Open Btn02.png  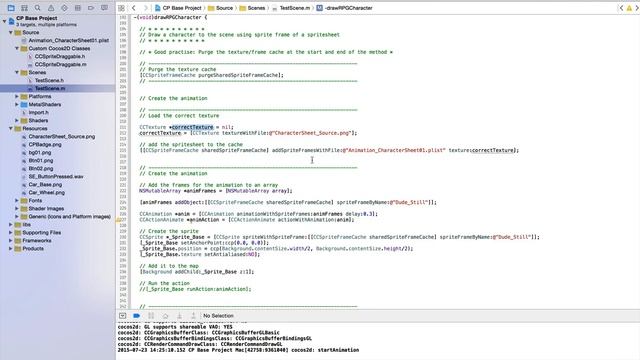[37, 169]
